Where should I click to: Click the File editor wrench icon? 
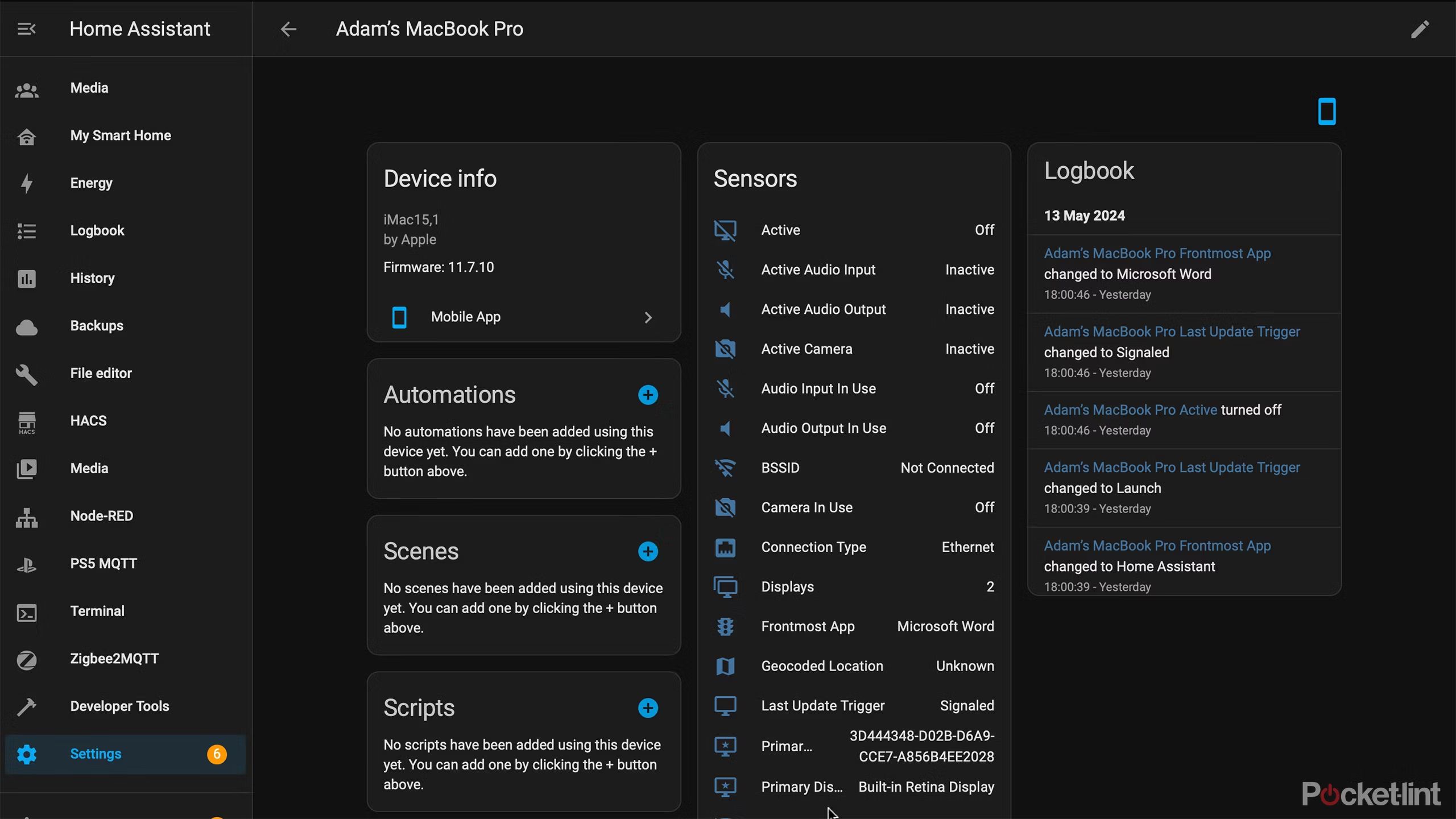pyautogui.click(x=27, y=374)
